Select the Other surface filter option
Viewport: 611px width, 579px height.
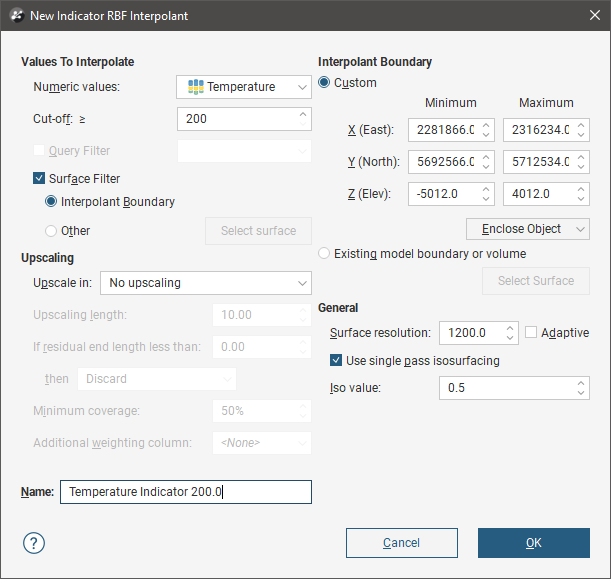[x=52, y=230]
